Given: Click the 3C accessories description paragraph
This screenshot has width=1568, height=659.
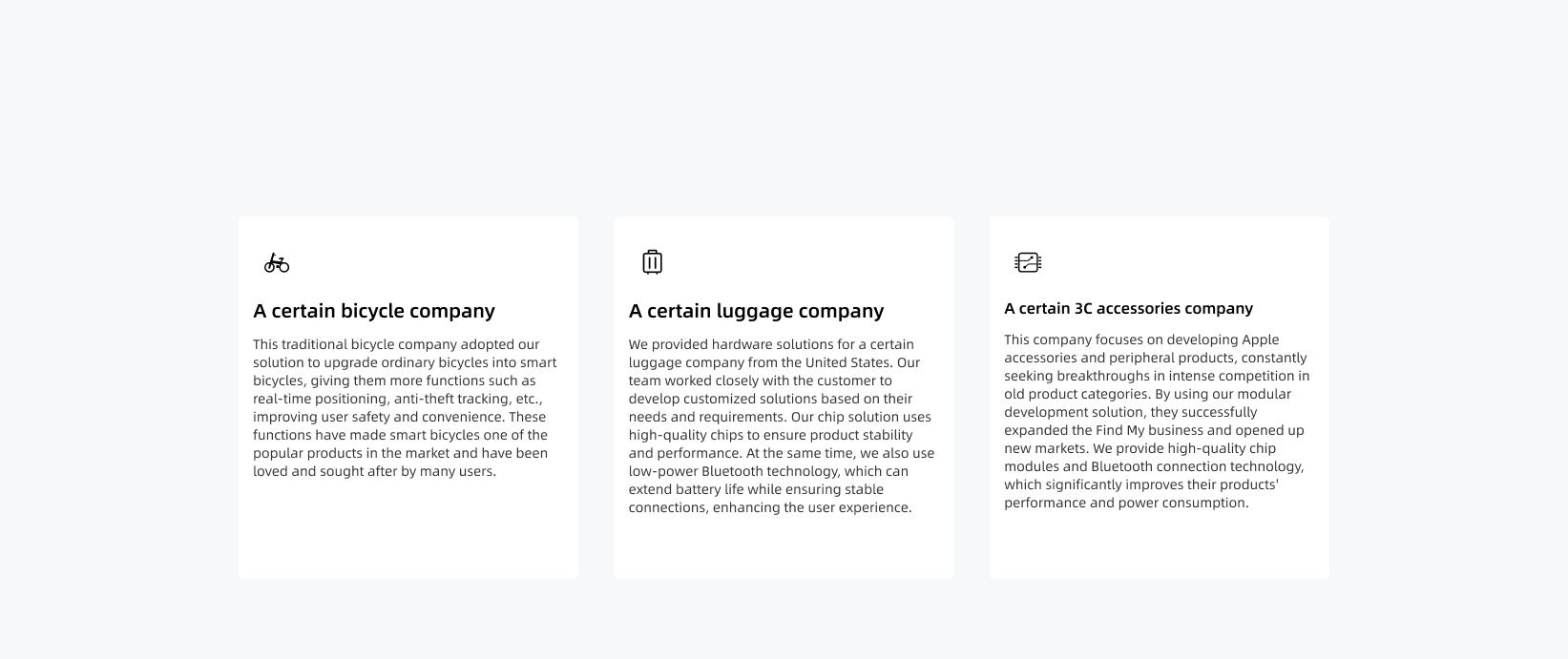Looking at the screenshot, I should (x=1156, y=421).
